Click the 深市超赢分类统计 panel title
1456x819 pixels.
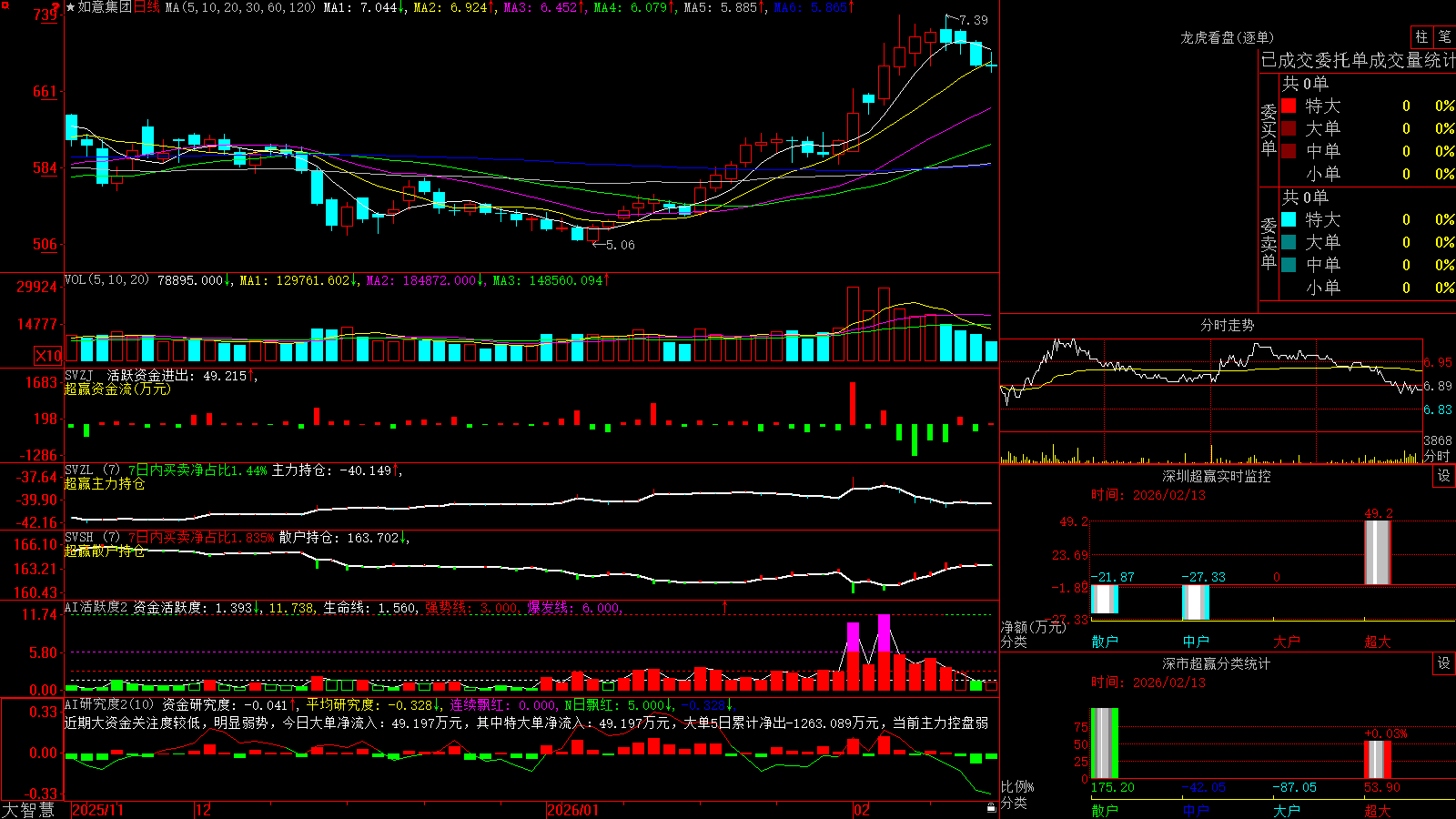1217,663
